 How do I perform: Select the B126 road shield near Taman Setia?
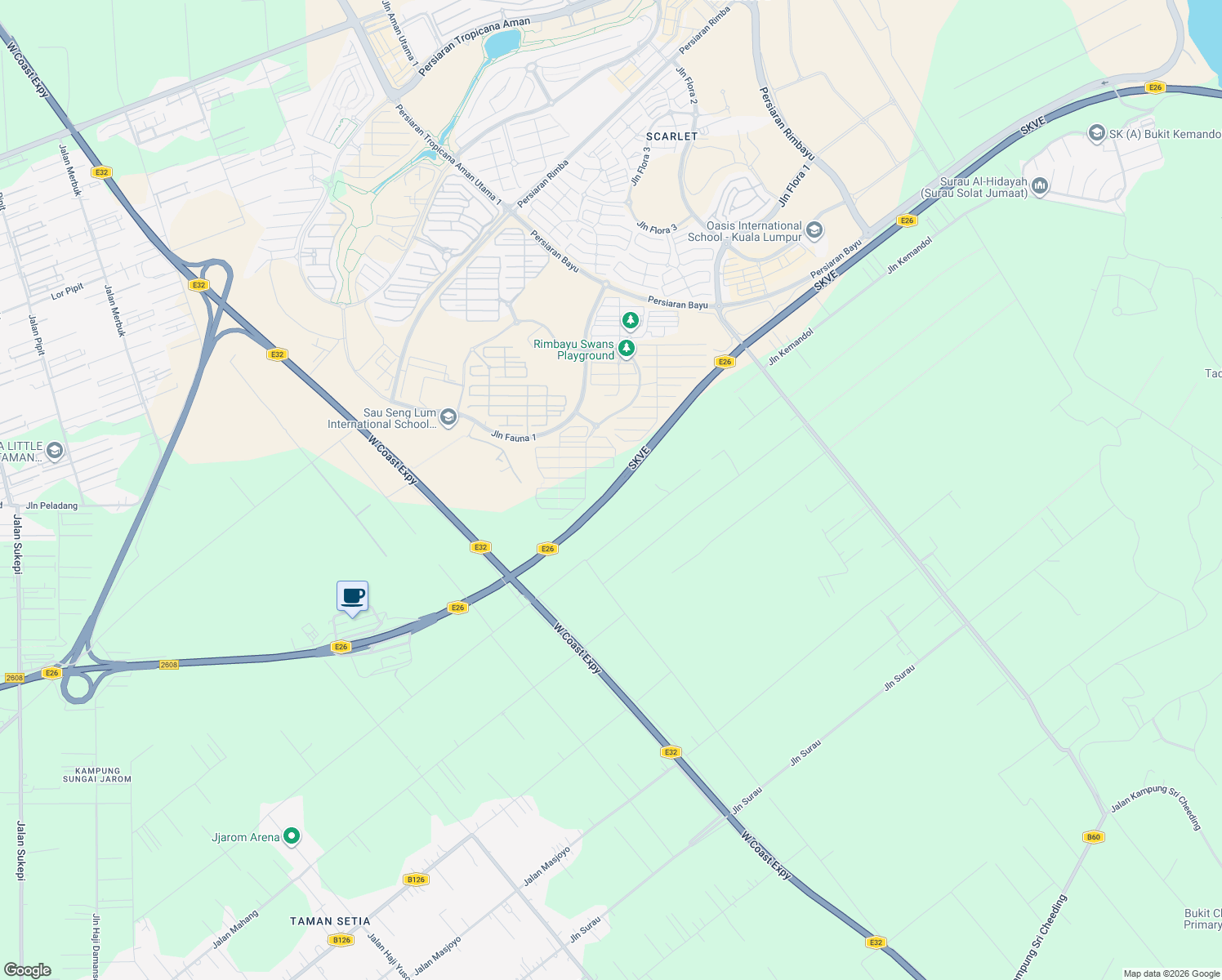pos(341,940)
